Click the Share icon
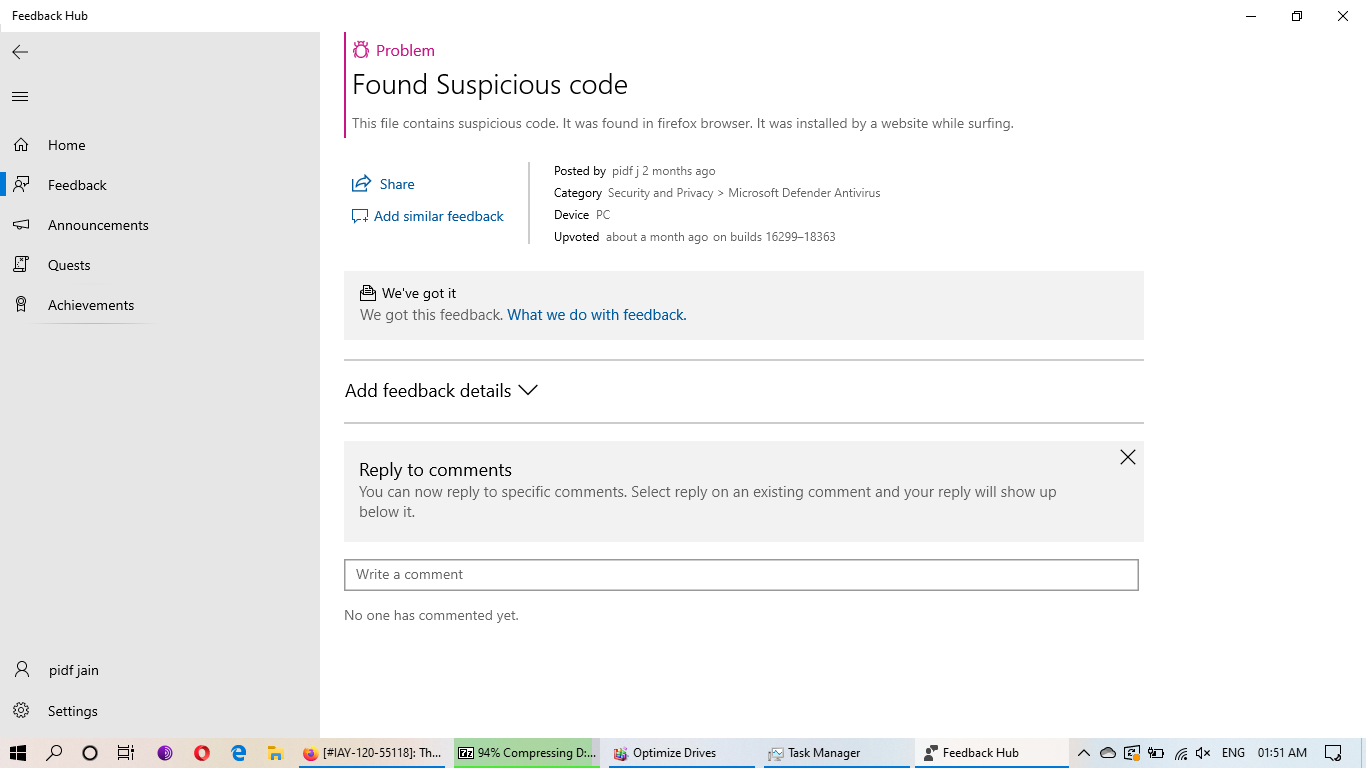Screen dimensions: 1366x768 click(x=361, y=184)
